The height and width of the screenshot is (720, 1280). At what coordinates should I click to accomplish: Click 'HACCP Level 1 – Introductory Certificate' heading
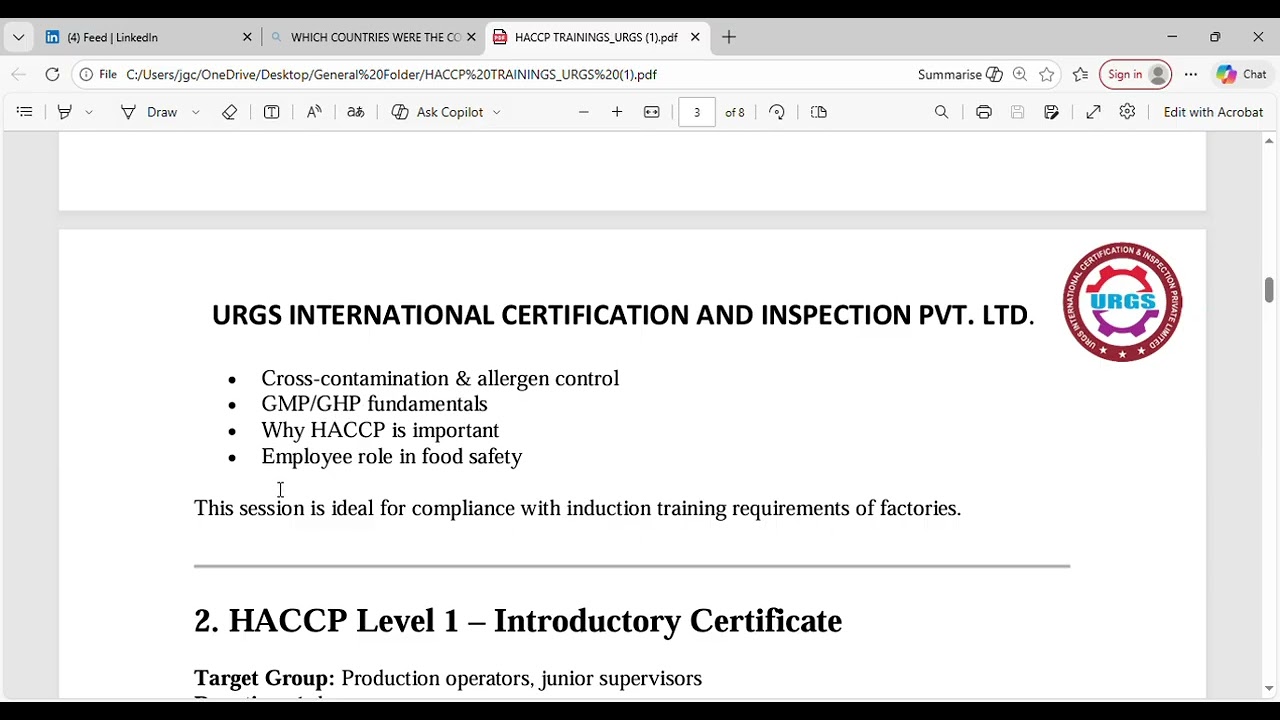(518, 621)
